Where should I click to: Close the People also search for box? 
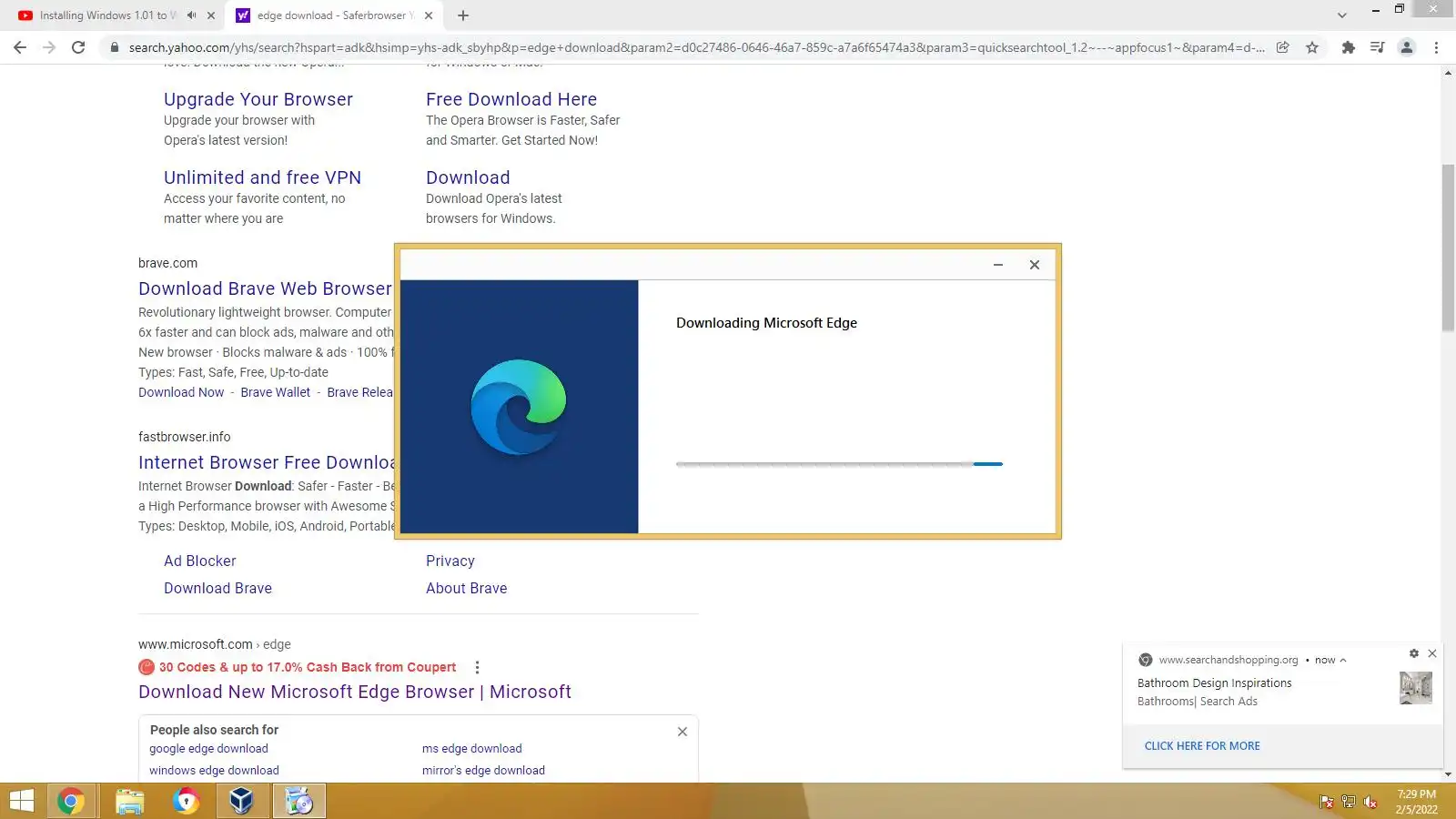click(x=682, y=732)
